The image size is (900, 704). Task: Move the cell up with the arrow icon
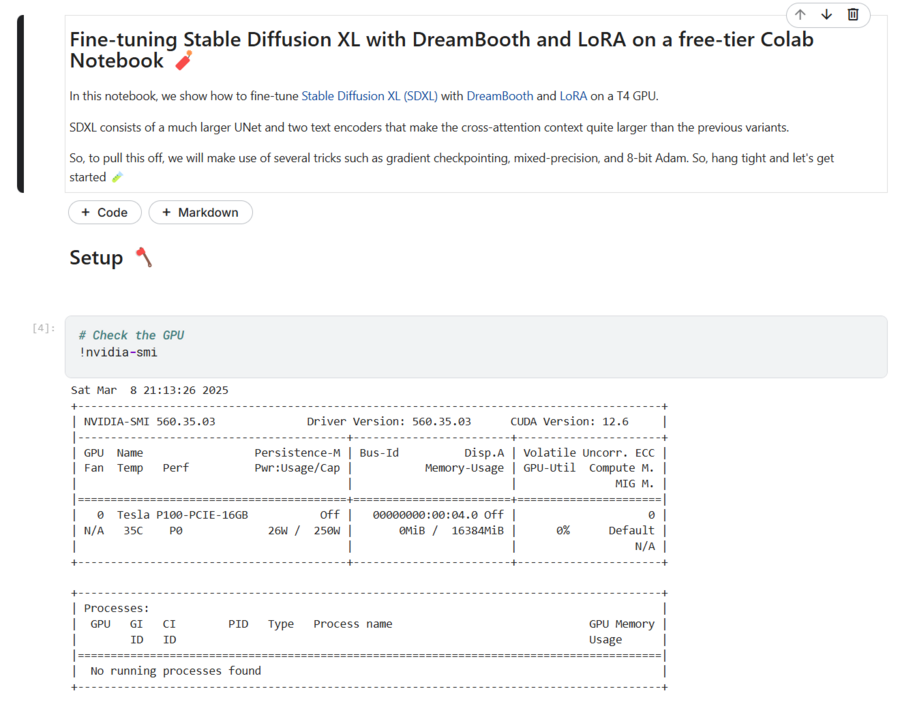(x=800, y=15)
